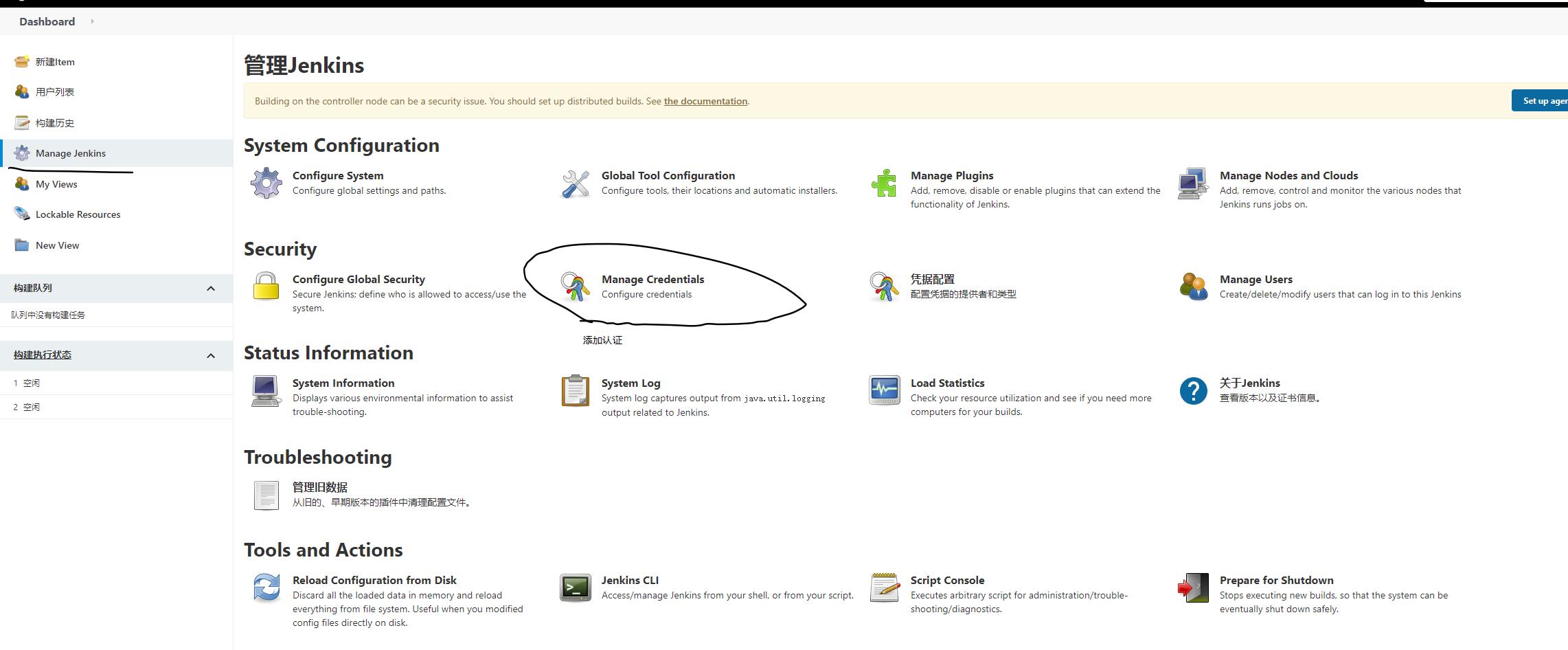Click executor 2 空闲 row
This screenshot has height=650, width=1568.
coord(116,407)
